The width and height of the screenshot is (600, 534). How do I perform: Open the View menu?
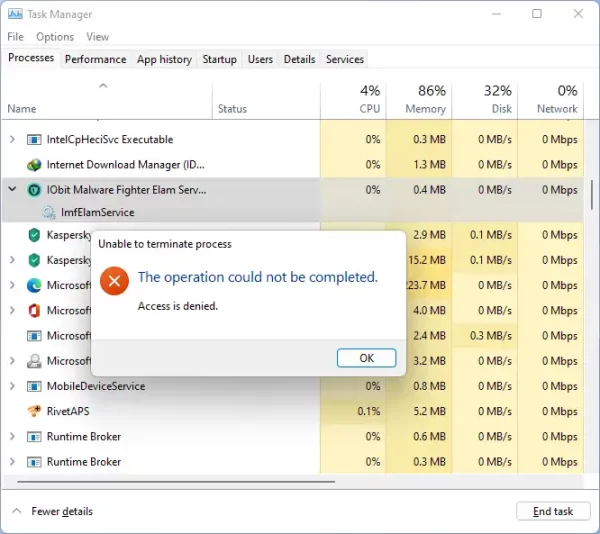pos(98,37)
